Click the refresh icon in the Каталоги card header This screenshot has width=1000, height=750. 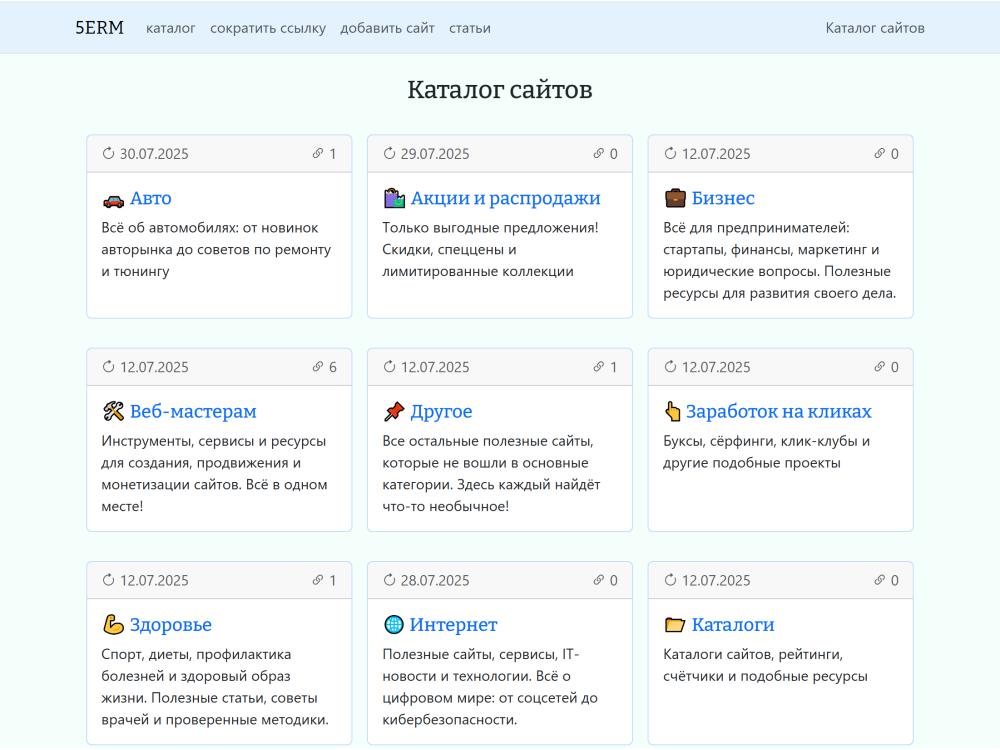(x=670, y=579)
